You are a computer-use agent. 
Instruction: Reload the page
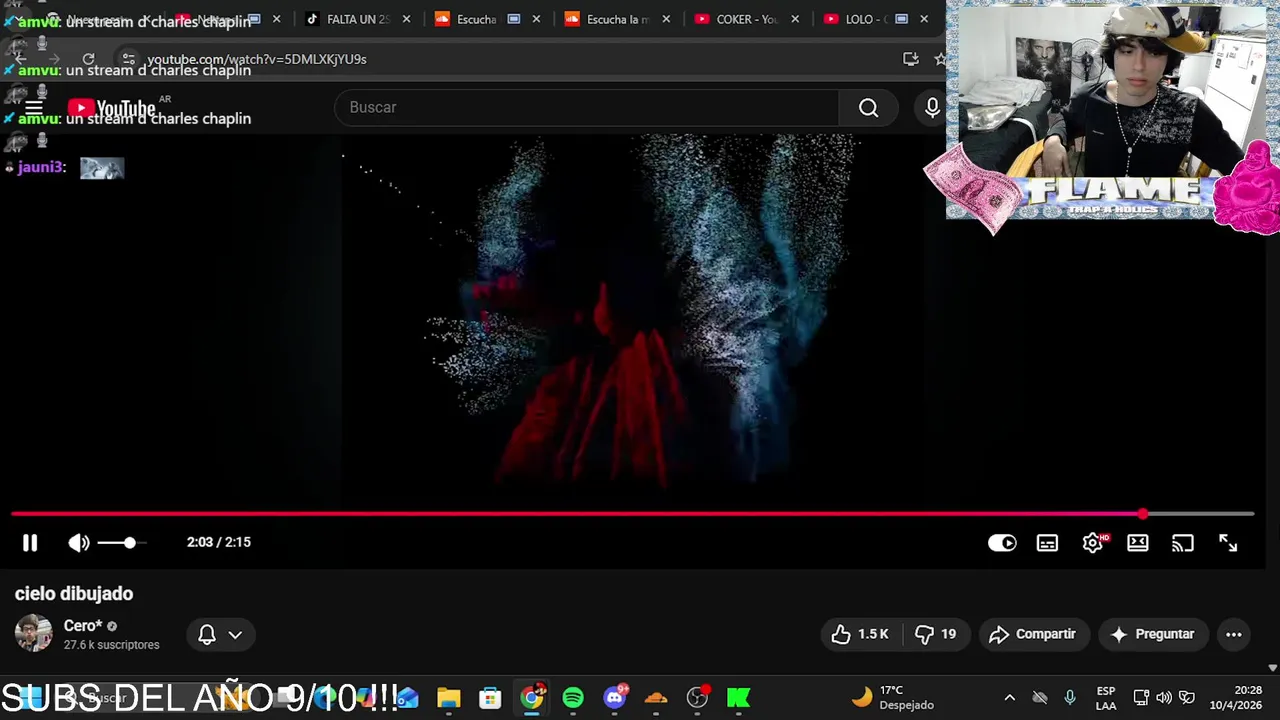pyautogui.click(x=88, y=59)
